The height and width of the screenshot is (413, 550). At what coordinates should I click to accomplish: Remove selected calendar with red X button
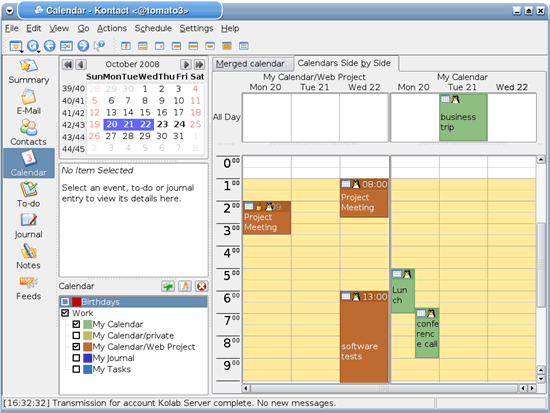202,286
